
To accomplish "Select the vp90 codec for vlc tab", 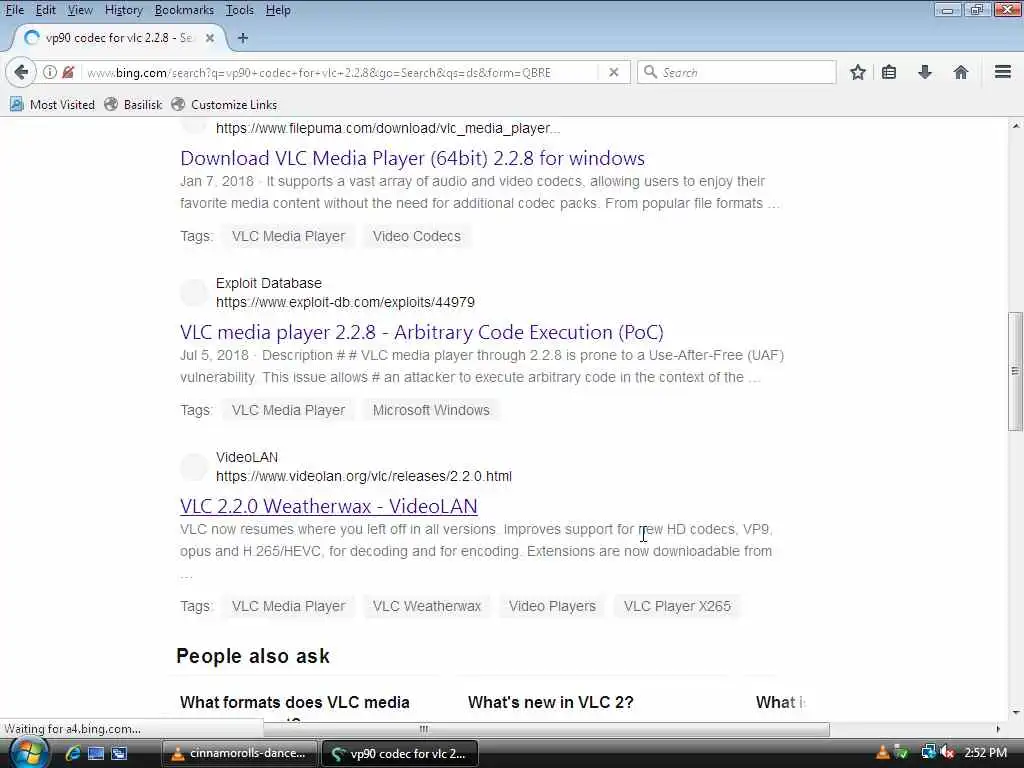I will coord(119,38).
